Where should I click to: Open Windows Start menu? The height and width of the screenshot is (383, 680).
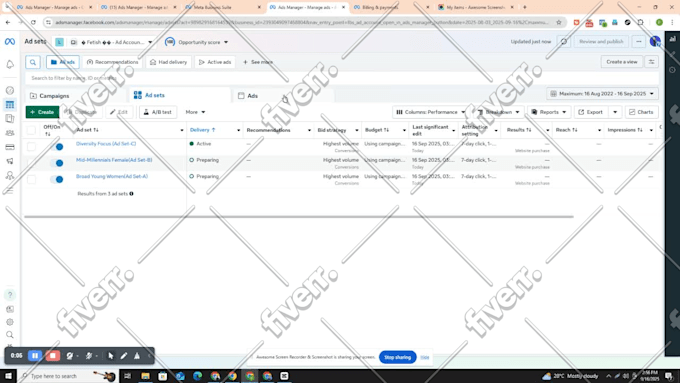point(9,376)
